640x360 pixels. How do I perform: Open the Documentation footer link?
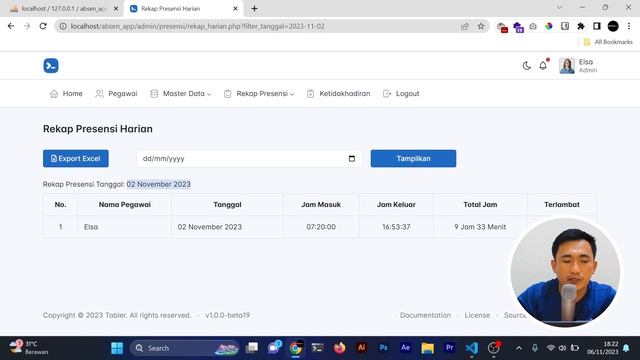pos(425,315)
